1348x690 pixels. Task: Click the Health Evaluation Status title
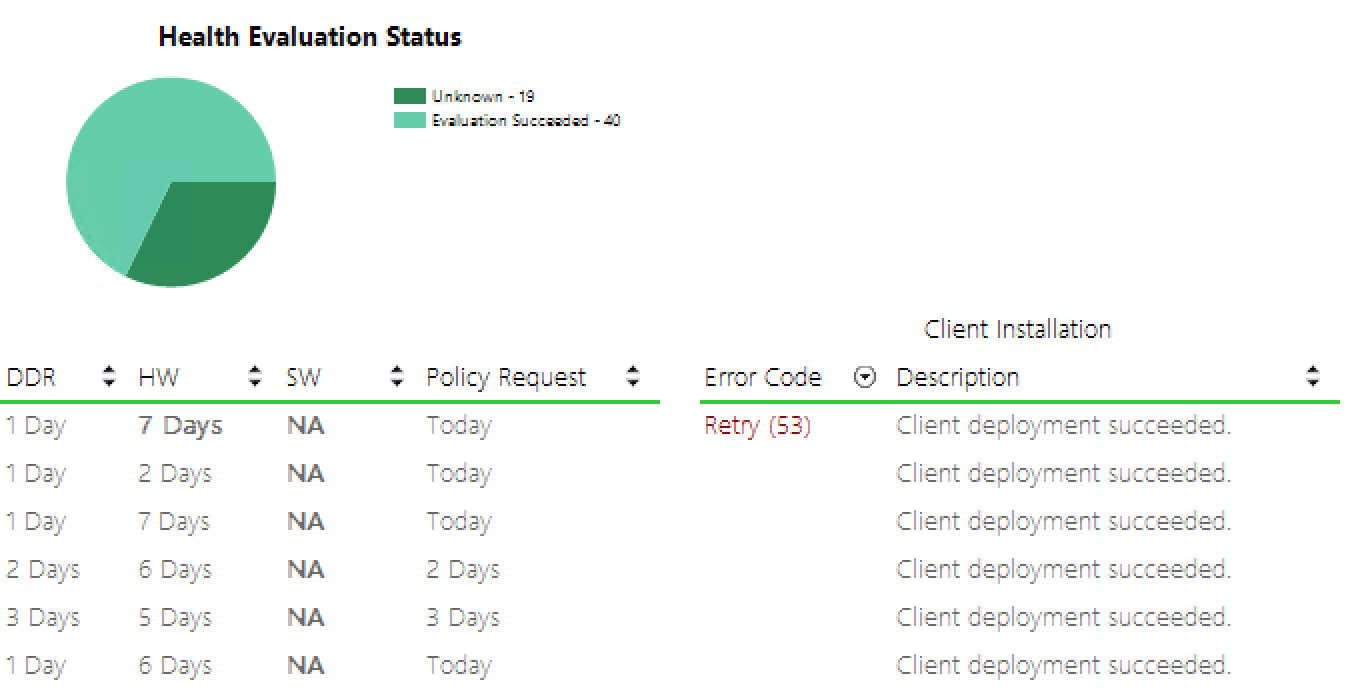[x=310, y=36]
